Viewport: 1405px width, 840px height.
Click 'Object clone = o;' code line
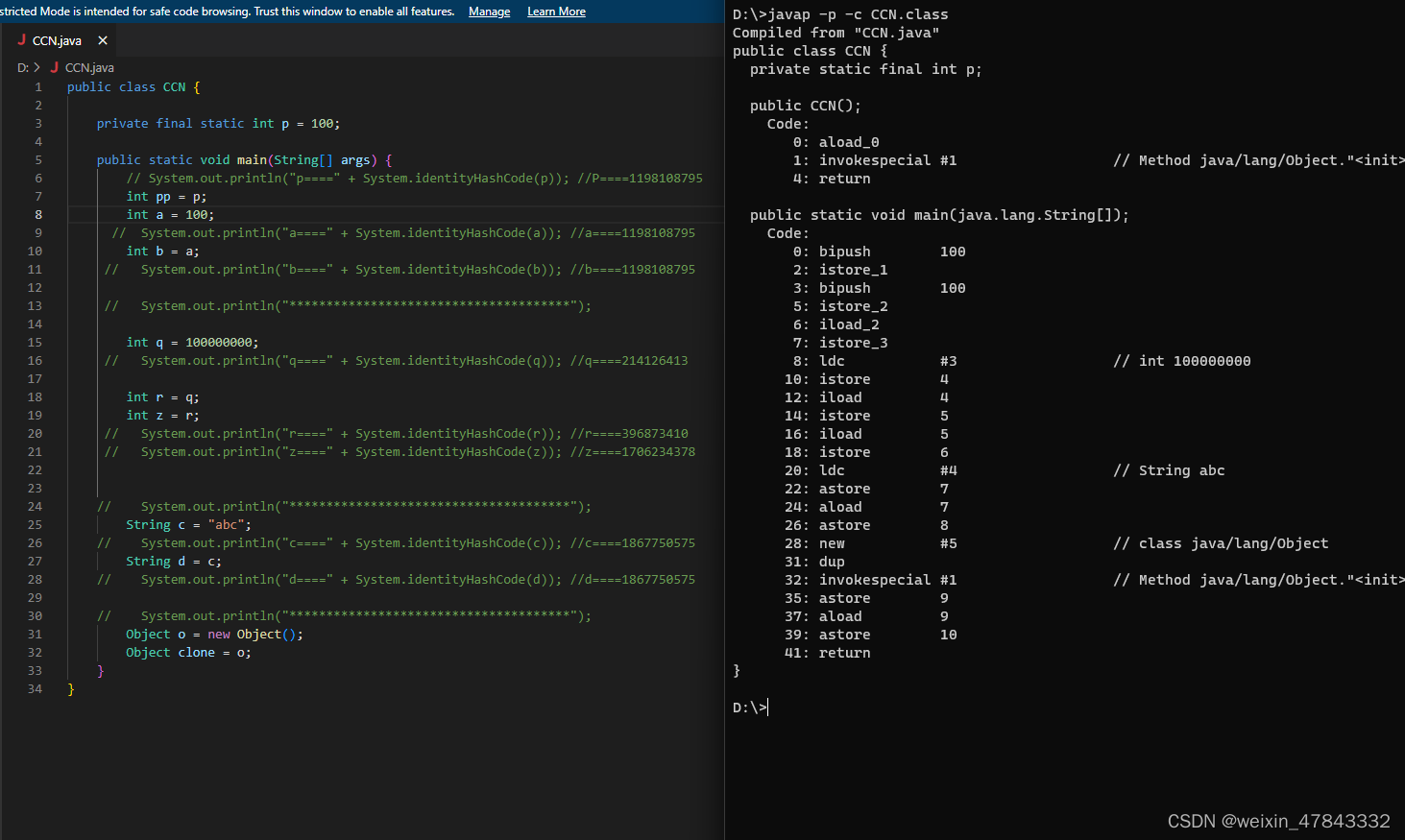point(188,653)
